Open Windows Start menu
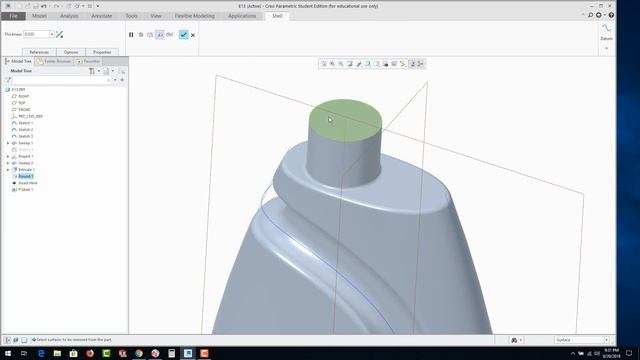This screenshot has width=640, height=360. tap(8, 353)
